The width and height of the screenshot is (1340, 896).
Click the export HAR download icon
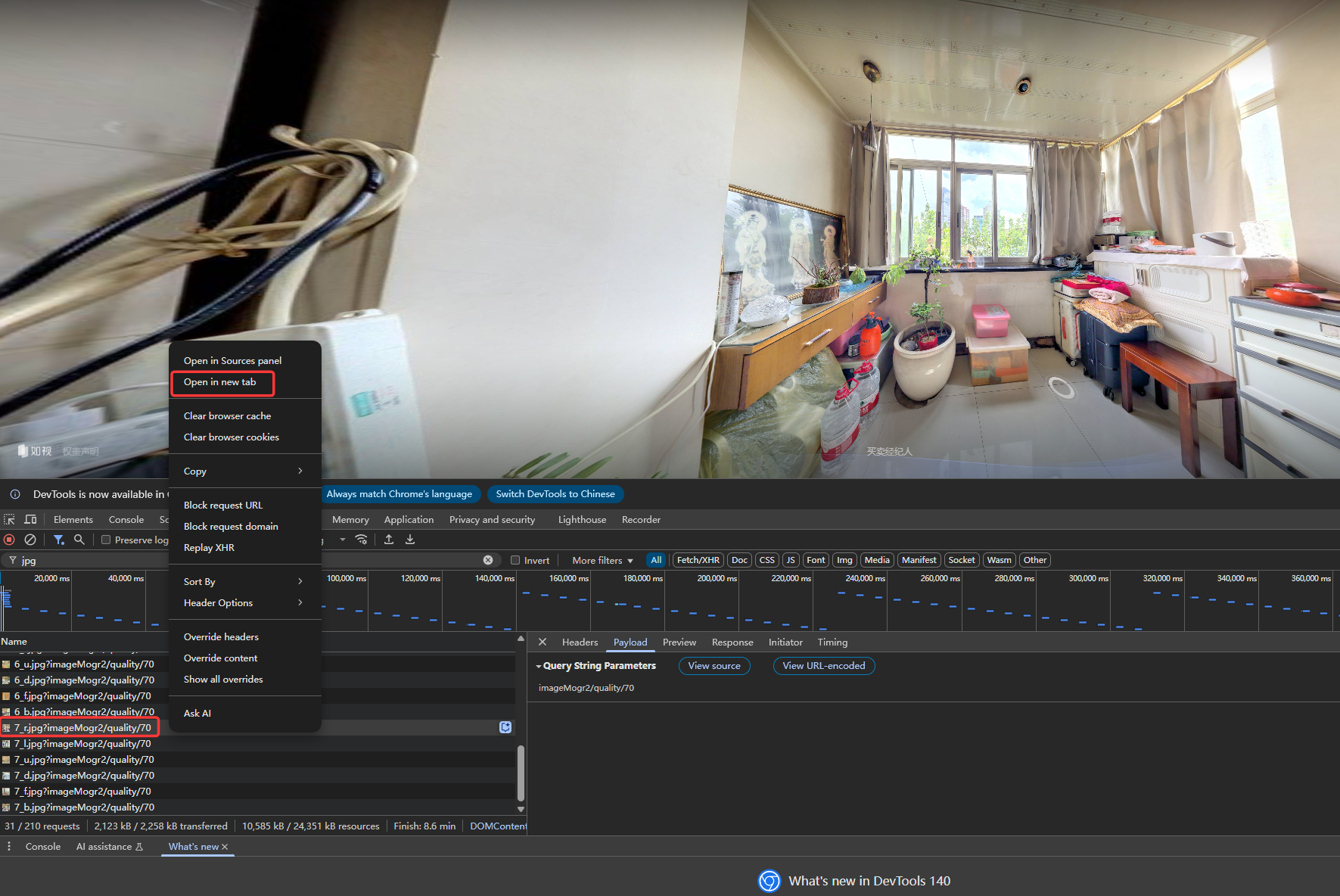[x=410, y=540]
